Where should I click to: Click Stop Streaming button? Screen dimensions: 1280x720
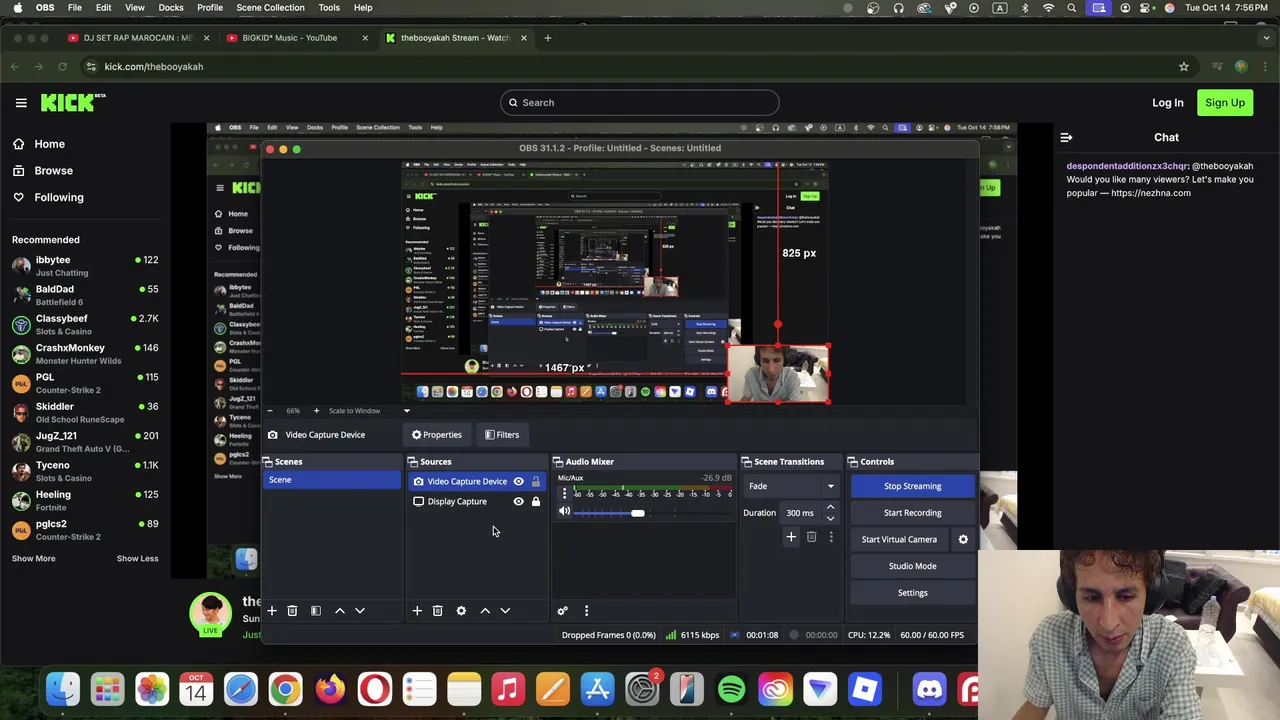tap(912, 486)
